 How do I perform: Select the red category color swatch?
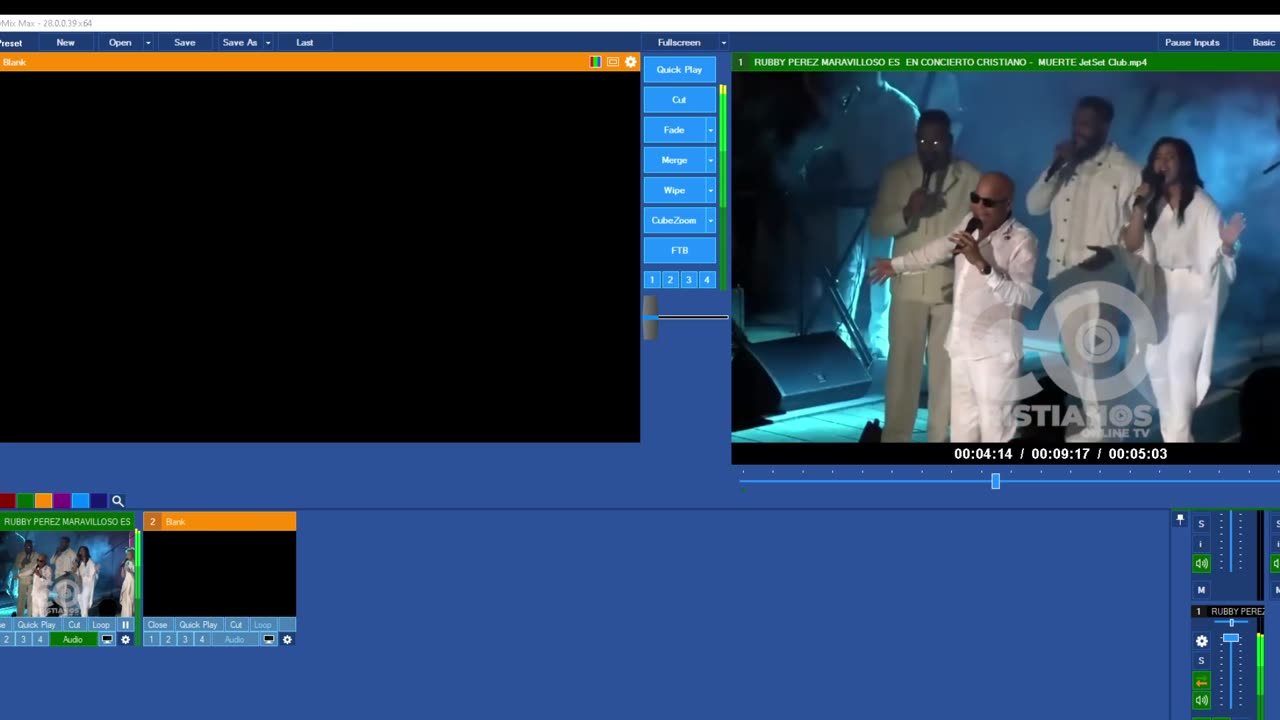[7, 501]
